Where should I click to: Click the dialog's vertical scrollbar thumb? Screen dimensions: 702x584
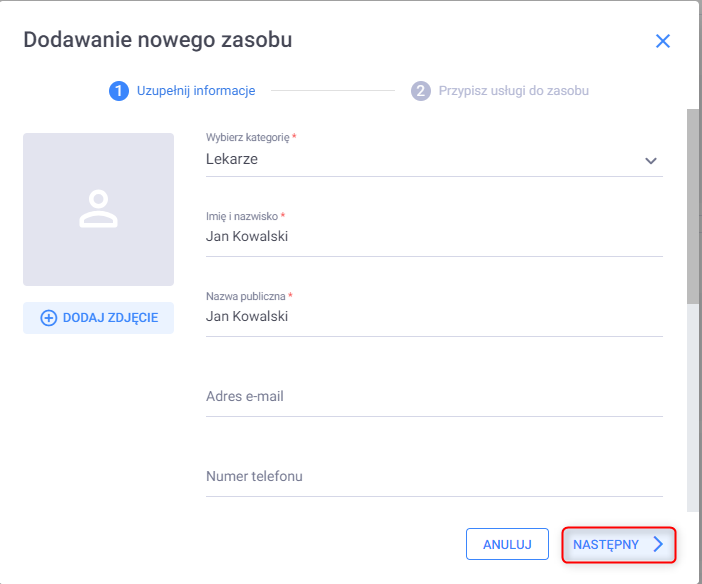coord(693,205)
